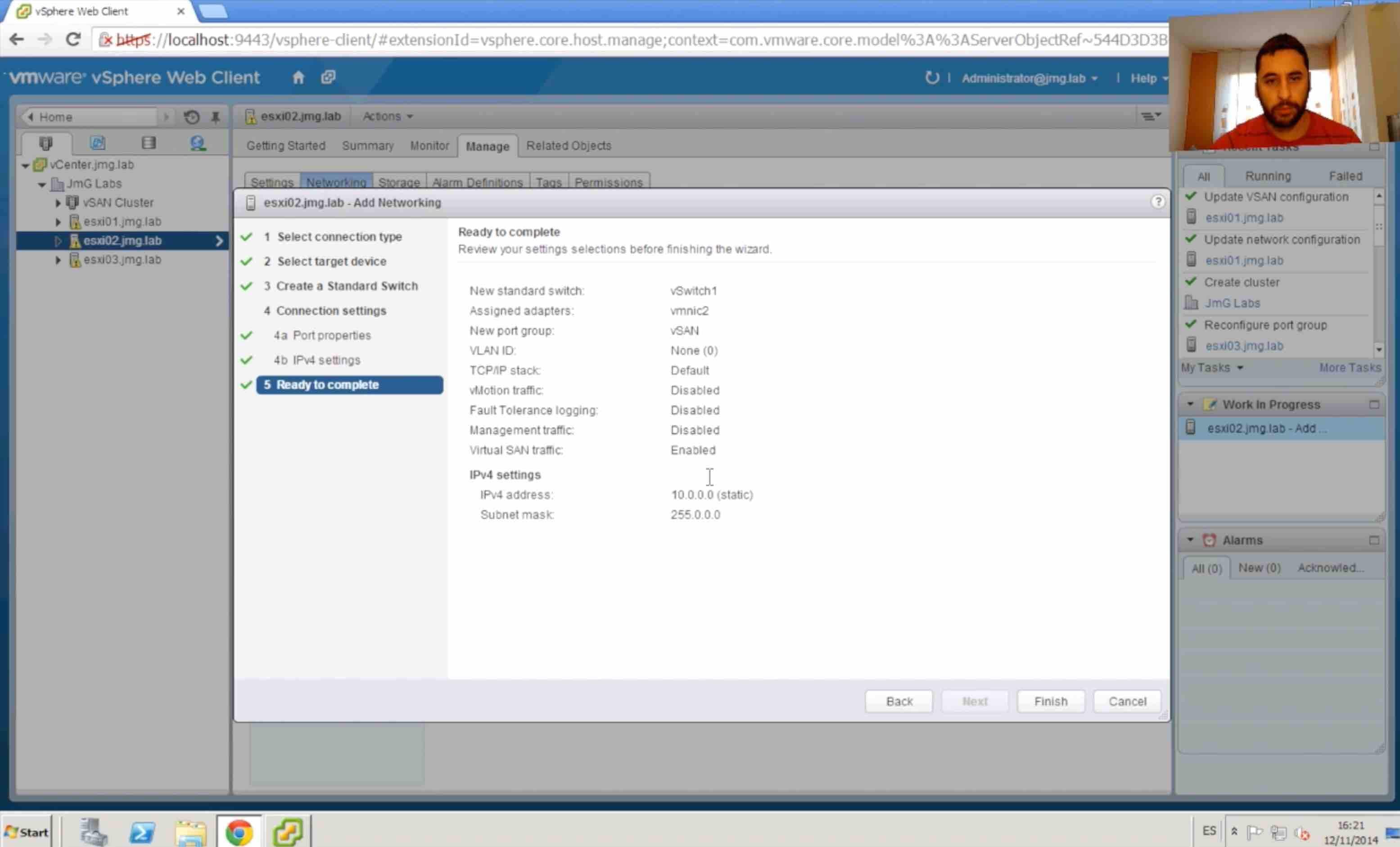Click Finish to complete wizard
This screenshot has width=1400, height=847.
coord(1051,701)
